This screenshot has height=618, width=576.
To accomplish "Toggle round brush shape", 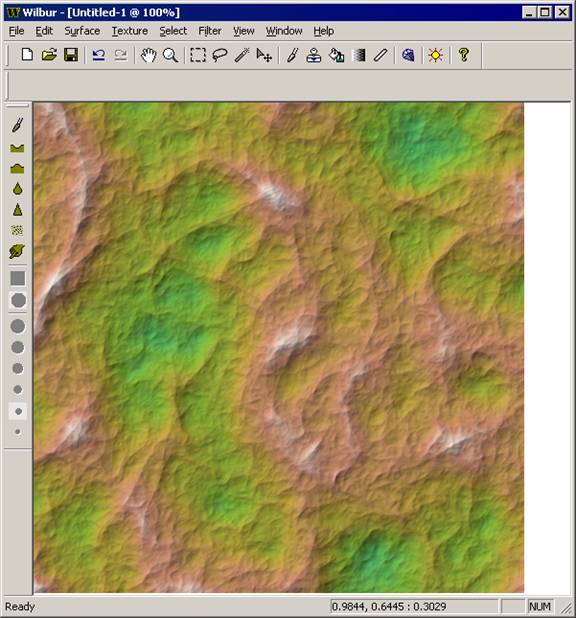I will [x=18, y=300].
